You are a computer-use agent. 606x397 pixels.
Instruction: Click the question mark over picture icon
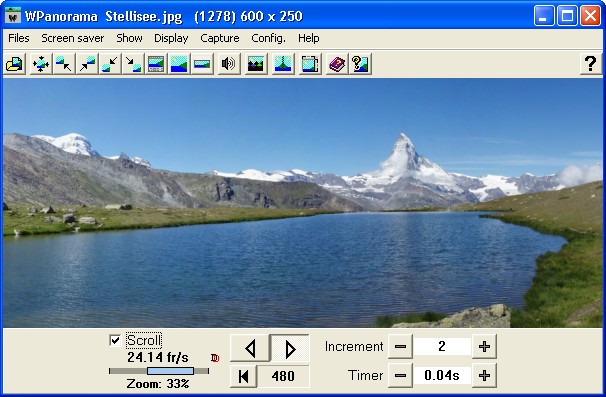[360, 64]
